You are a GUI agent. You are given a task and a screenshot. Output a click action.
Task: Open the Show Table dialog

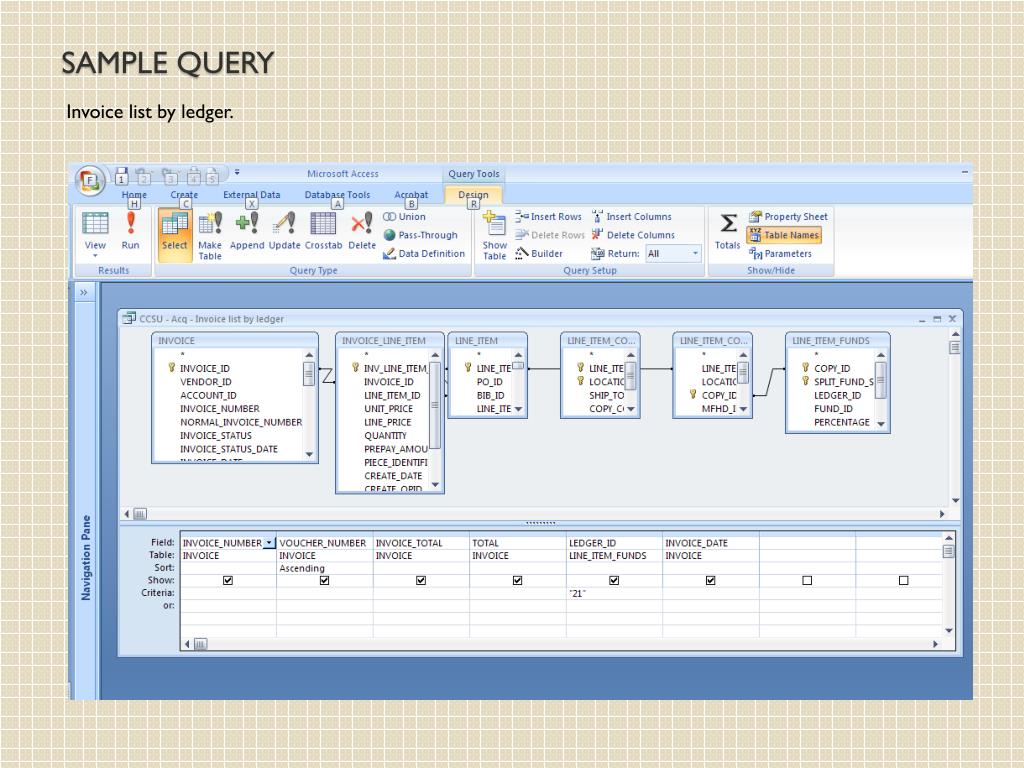[x=494, y=235]
